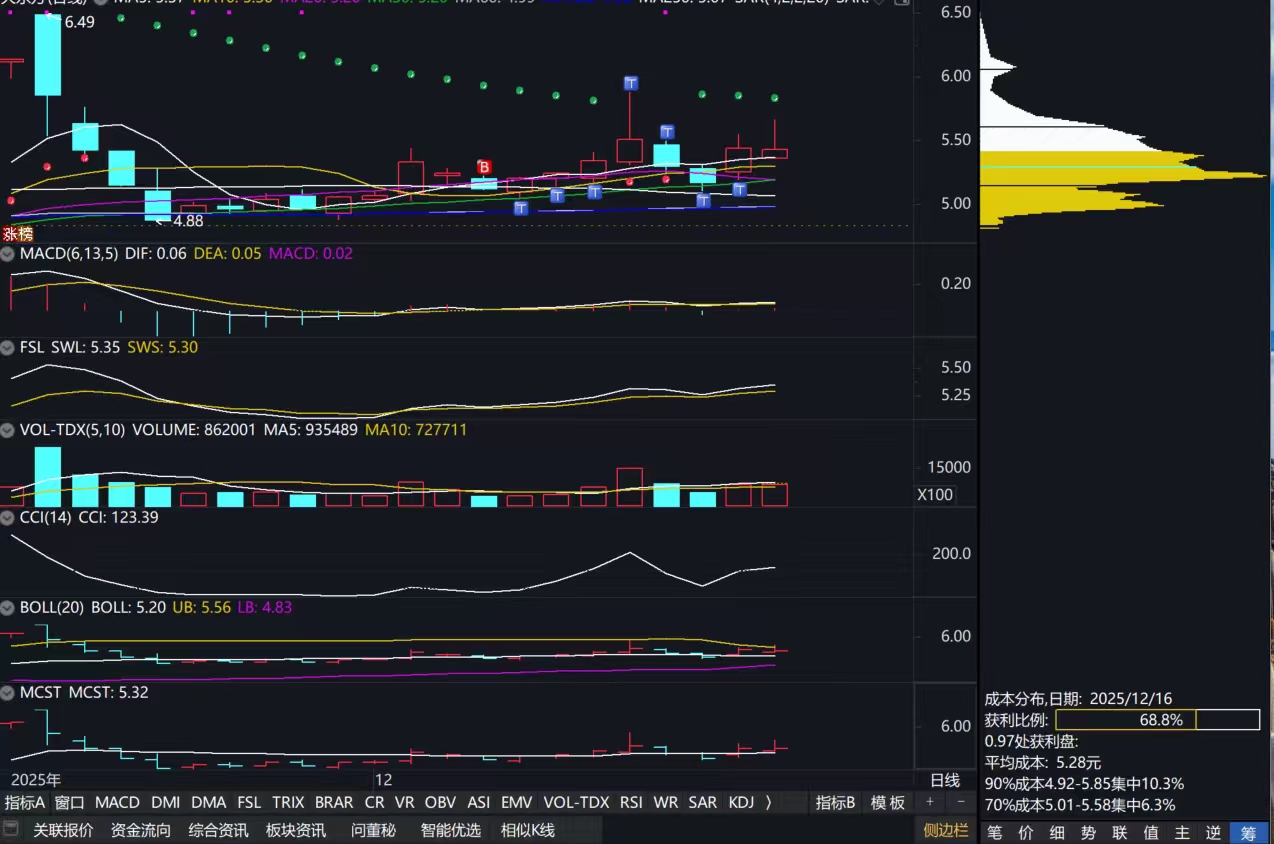The image size is (1274, 844).
Task: Select the DMA indicator tab
Action: coord(208,802)
